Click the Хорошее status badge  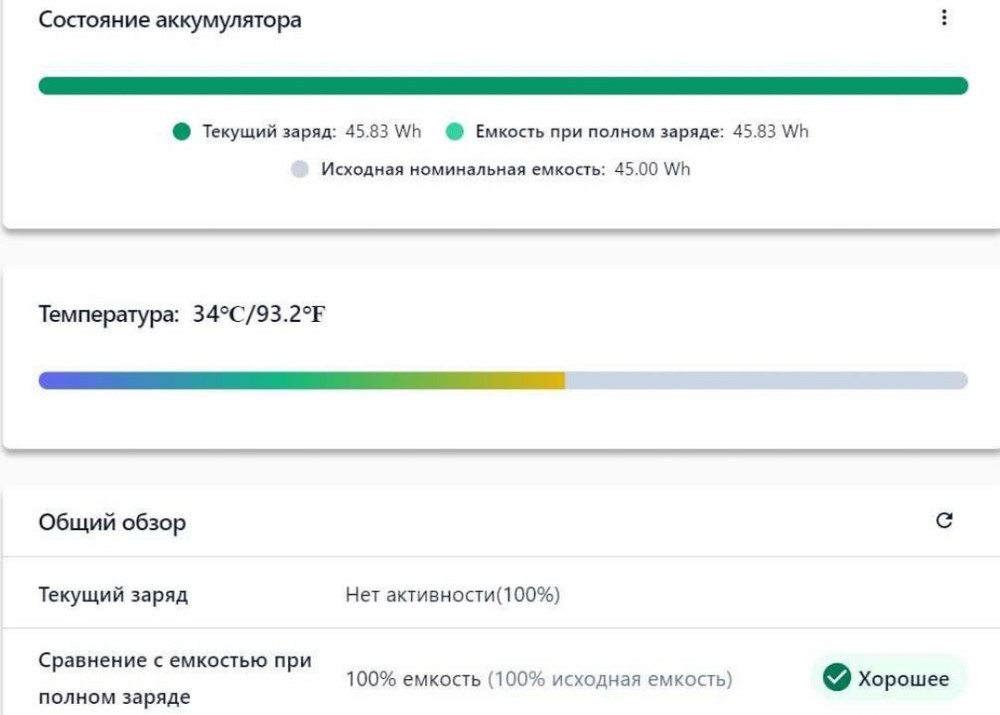(884, 677)
